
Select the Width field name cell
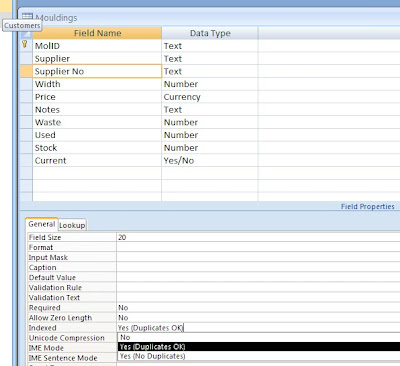coord(97,84)
